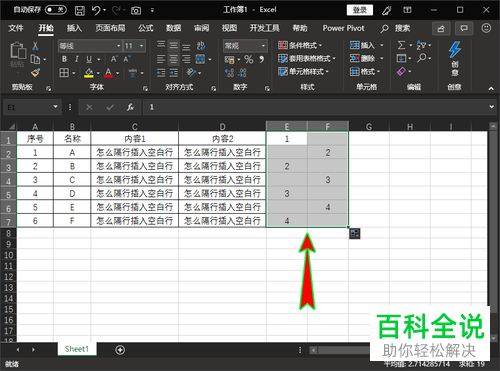Click the Align Left icon

point(161,59)
